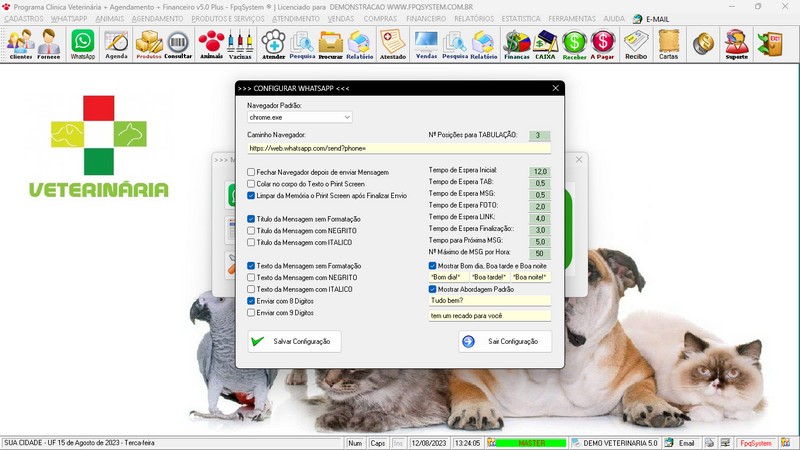
Task: Click the Email status bar item
Action: coord(681,443)
